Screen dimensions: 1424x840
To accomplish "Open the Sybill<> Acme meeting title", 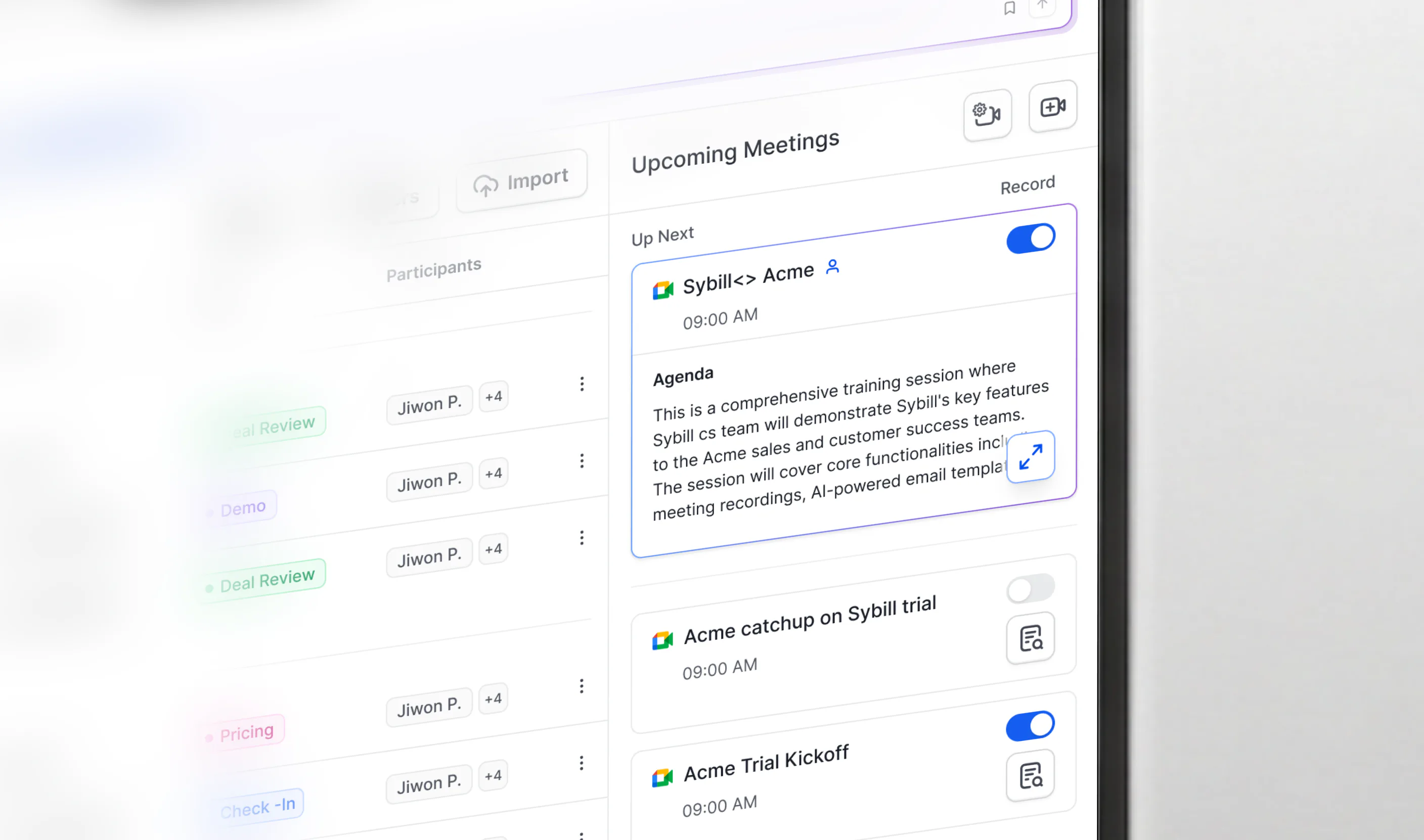I will click(x=748, y=278).
